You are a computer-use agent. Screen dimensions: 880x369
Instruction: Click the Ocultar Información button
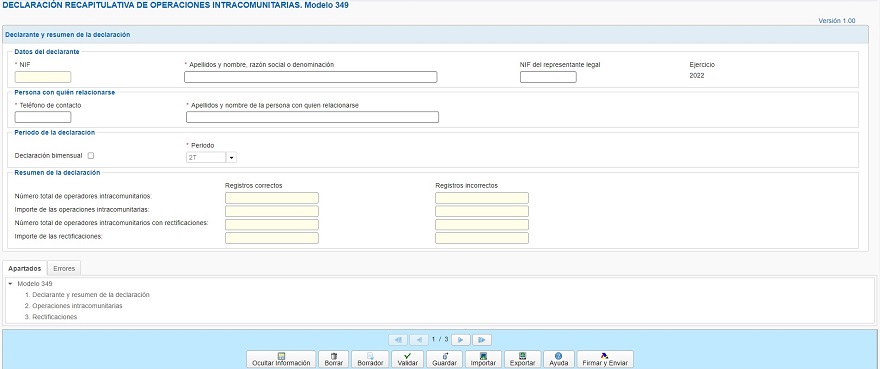pyautogui.click(x=281, y=359)
